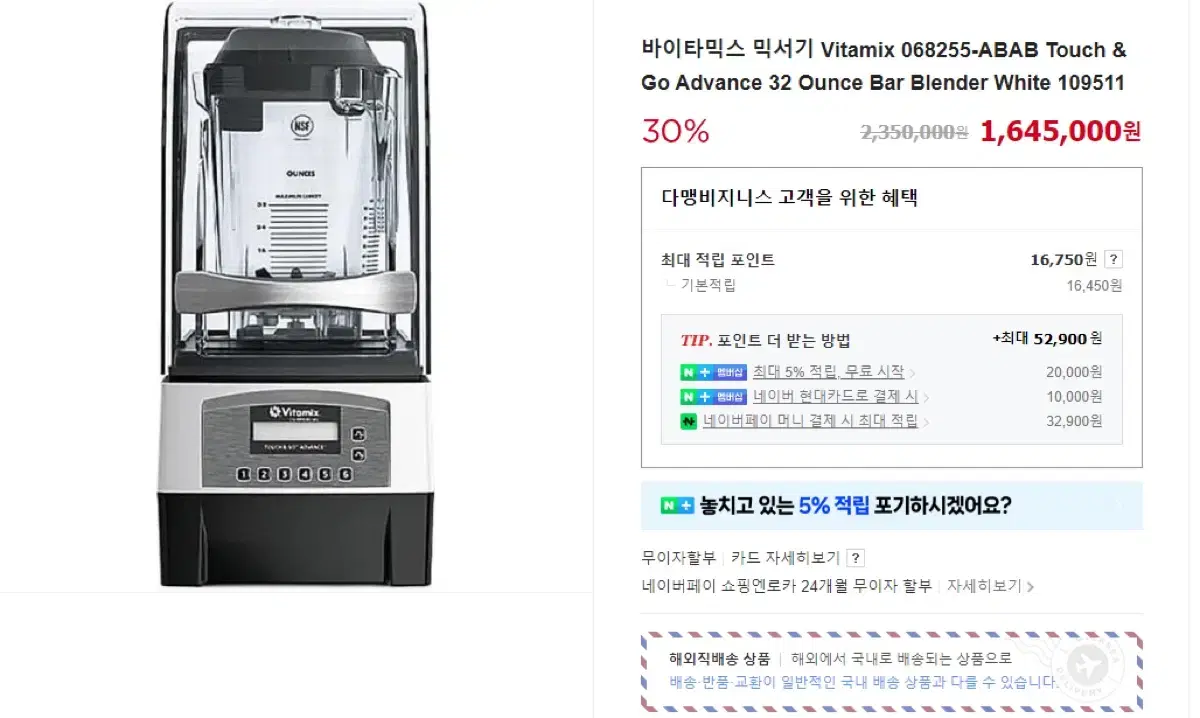Click the 놓치고 있는 5% 적립 banner
The height and width of the screenshot is (718, 1200).
coord(892,506)
